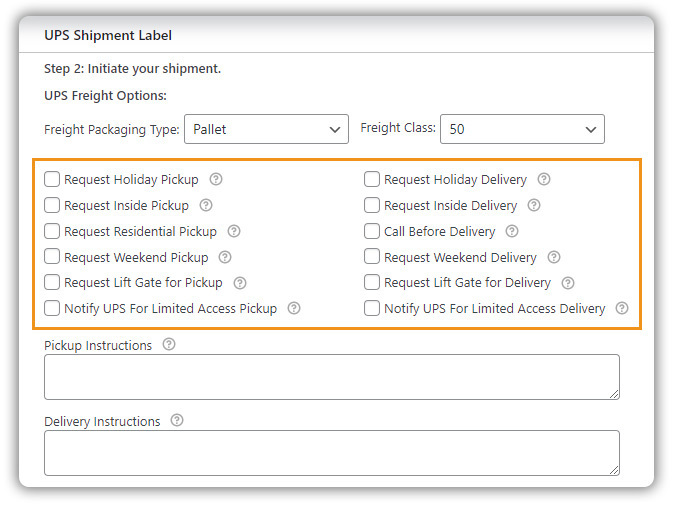The image size is (675, 508).
Task: Open help icon next to Request Holiday Pickup
Action: pos(216,179)
